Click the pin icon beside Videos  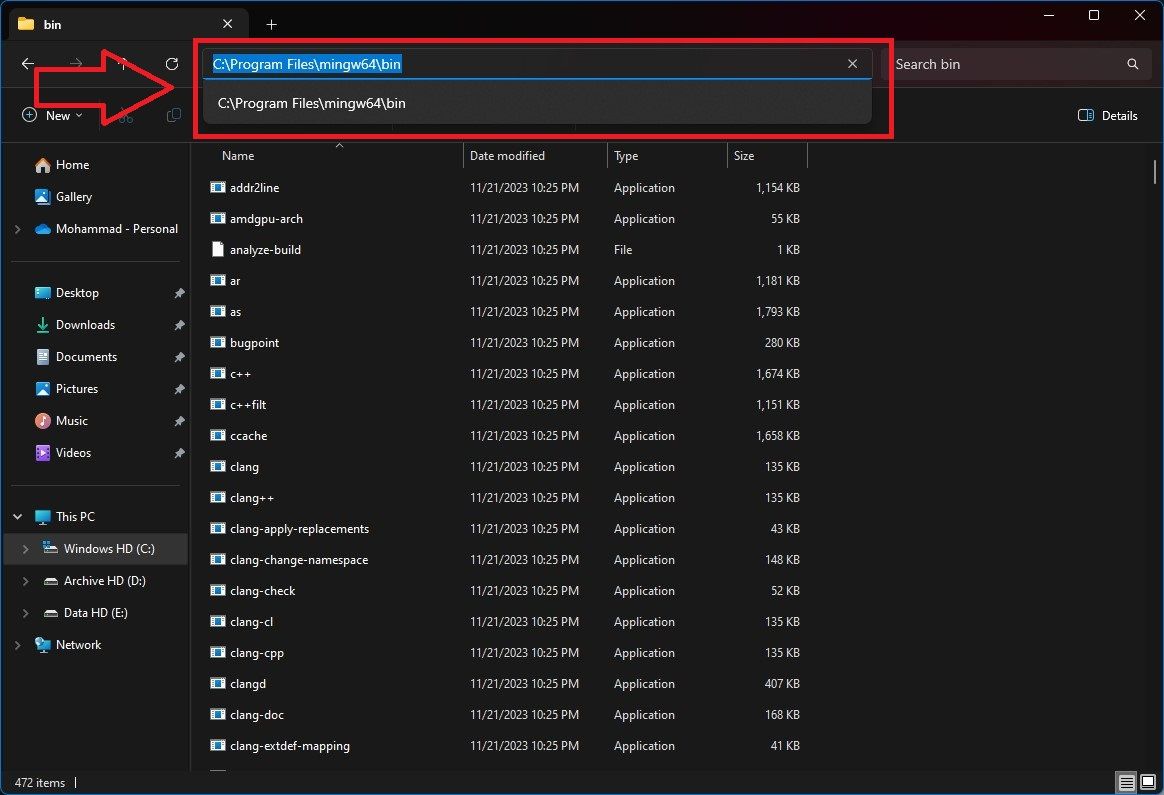[x=179, y=453]
